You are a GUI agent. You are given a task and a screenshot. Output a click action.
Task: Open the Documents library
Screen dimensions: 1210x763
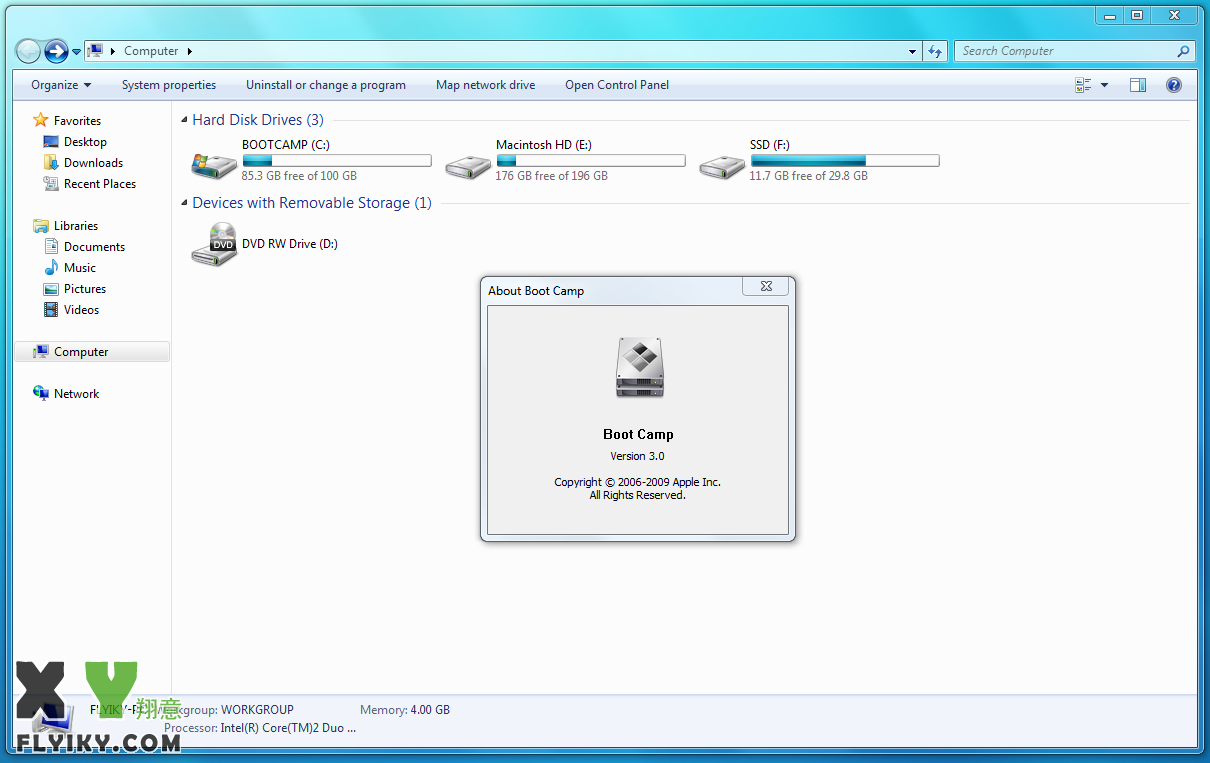(x=94, y=247)
